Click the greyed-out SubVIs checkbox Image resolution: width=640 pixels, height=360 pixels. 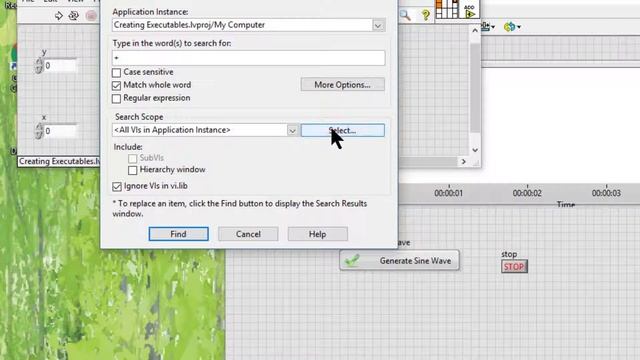[133, 158]
